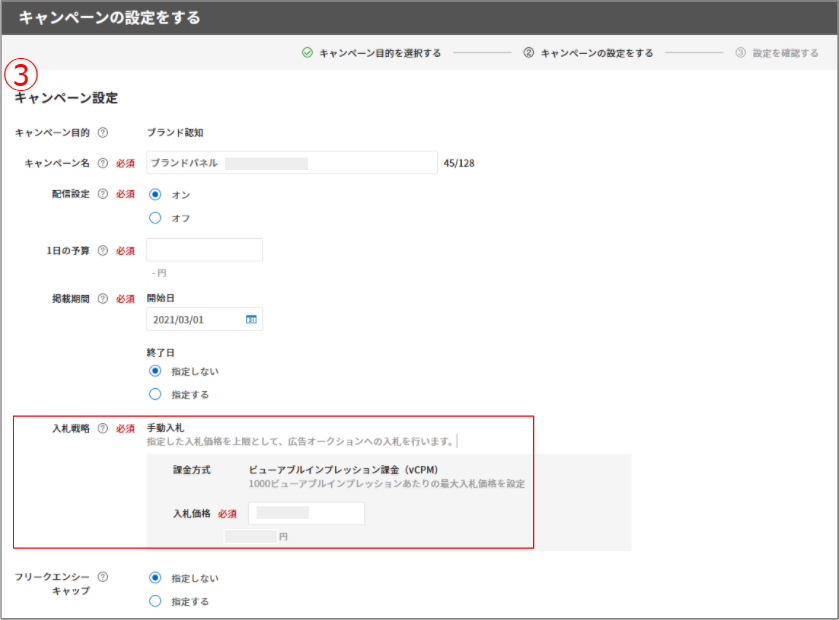Screen dimensions: 839x620
Task: Select 指定しない radio under 終了日
Action: [155, 371]
